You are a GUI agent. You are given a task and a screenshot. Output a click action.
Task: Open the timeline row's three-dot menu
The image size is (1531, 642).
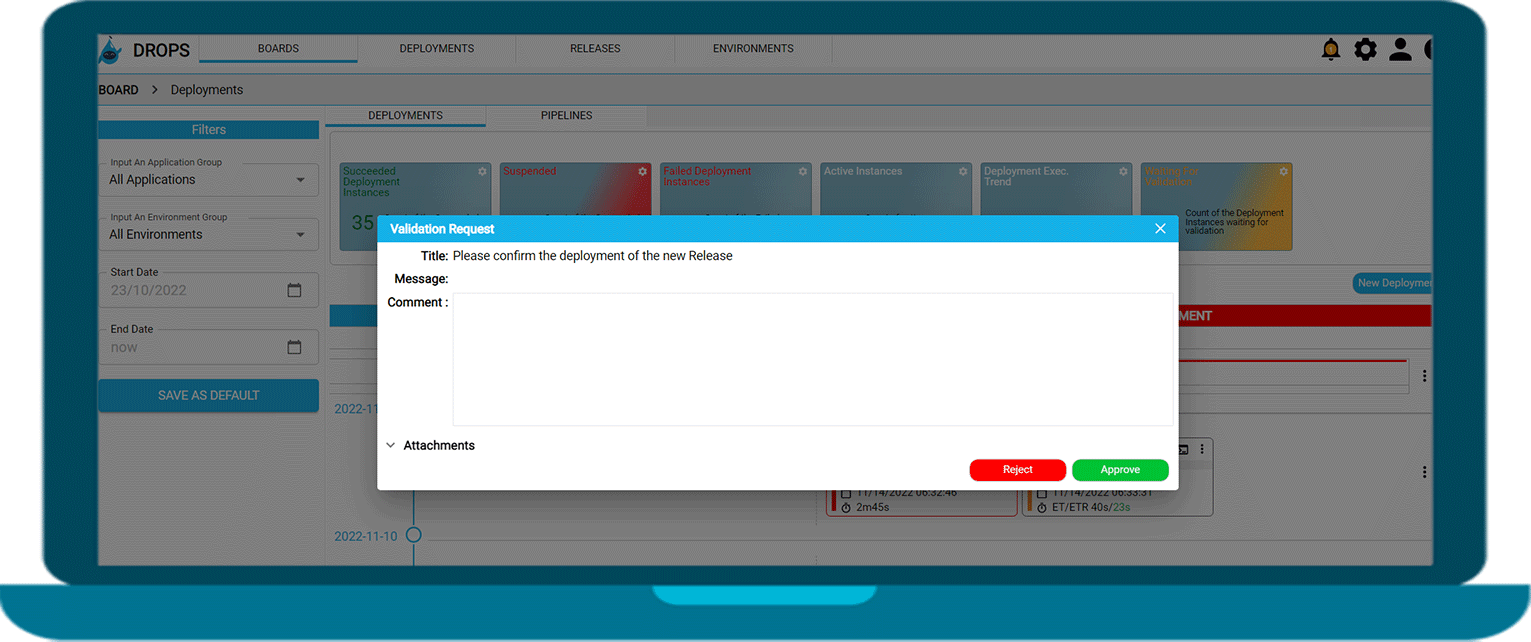[1424, 472]
